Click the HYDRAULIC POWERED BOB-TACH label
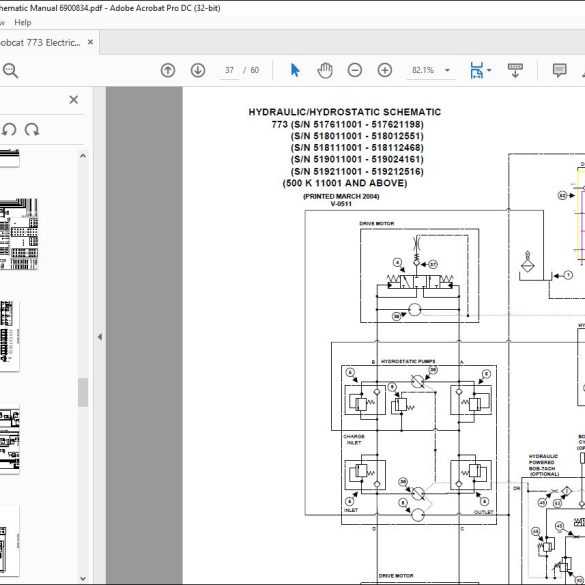Image resolution: width=585 pixels, height=585 pixels. 544,465
